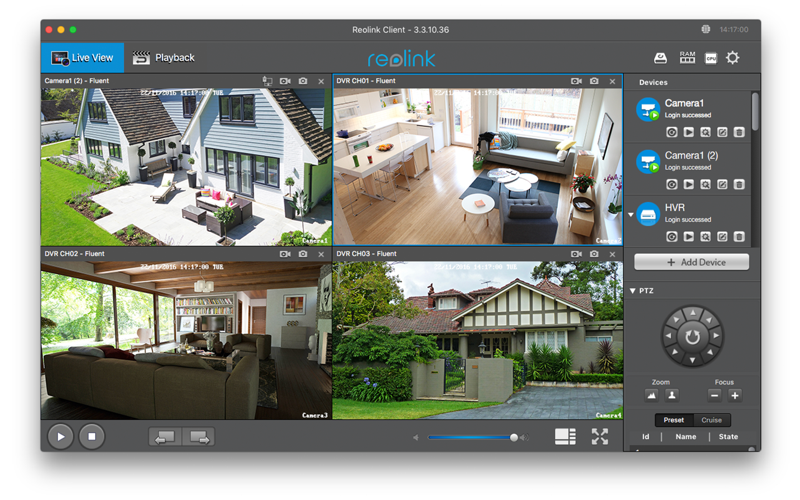Play all live streams

click(x=61, y=437)
